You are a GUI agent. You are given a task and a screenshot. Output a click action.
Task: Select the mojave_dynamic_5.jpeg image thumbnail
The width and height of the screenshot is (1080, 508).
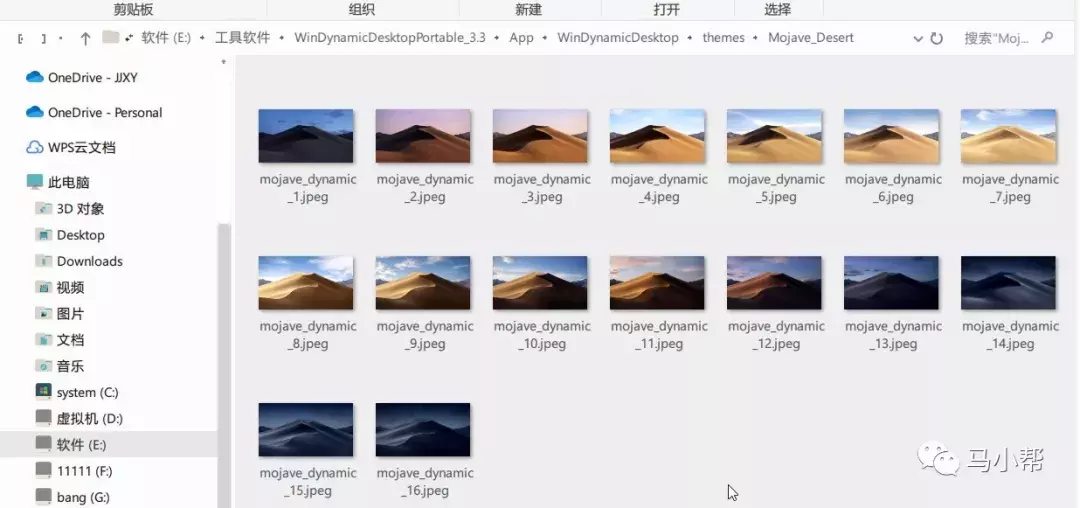774,136
